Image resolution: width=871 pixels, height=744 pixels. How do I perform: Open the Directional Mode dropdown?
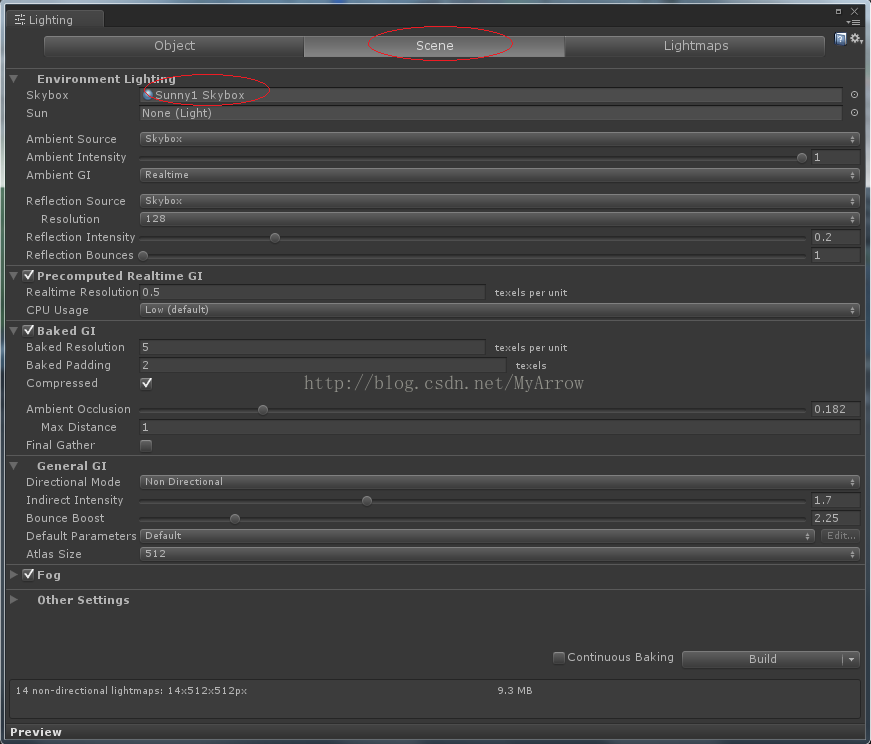(x=499, y=482)
